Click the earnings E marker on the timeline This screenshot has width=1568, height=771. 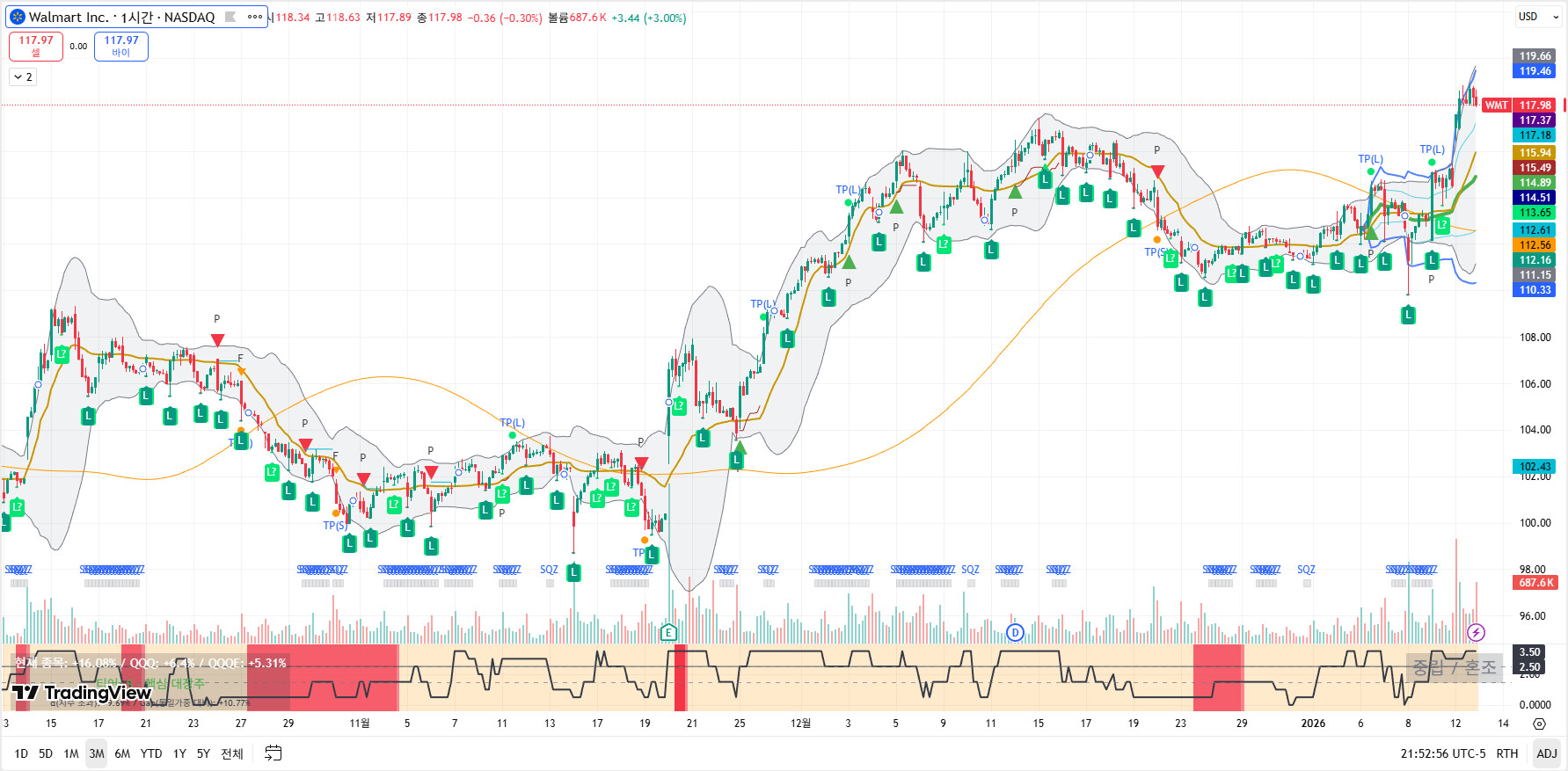tap(669, 632)
